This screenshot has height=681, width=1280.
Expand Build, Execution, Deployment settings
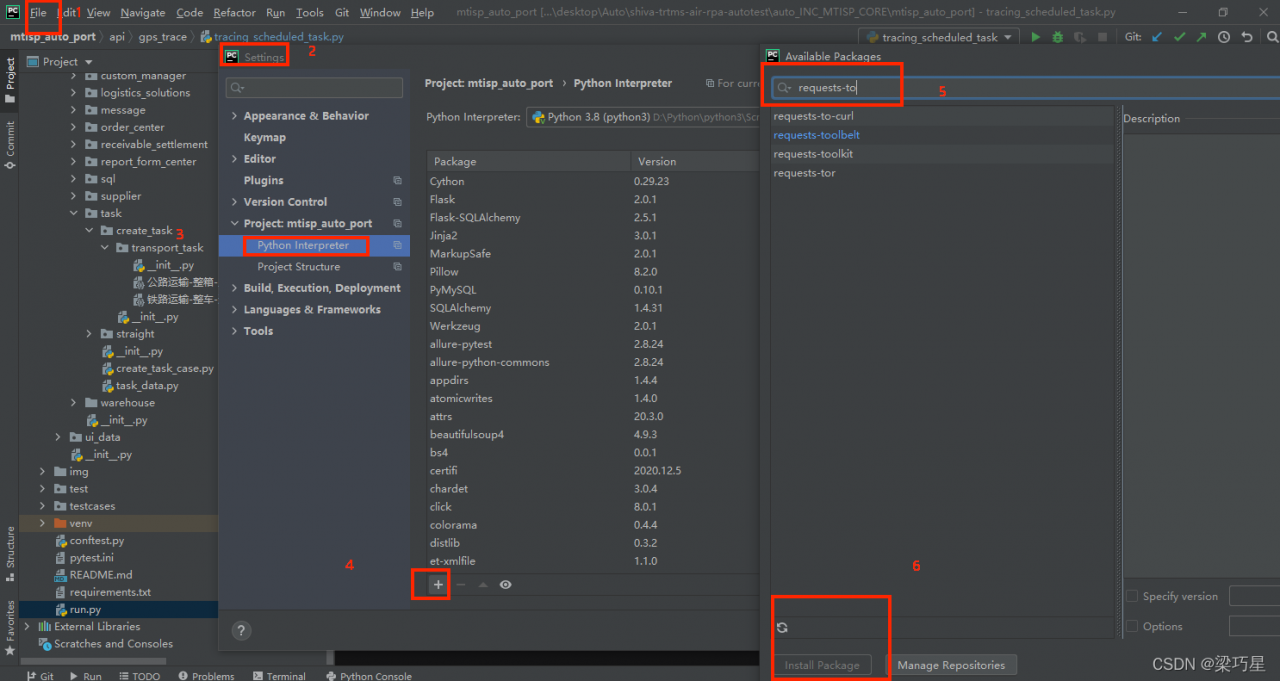(234, 288)
